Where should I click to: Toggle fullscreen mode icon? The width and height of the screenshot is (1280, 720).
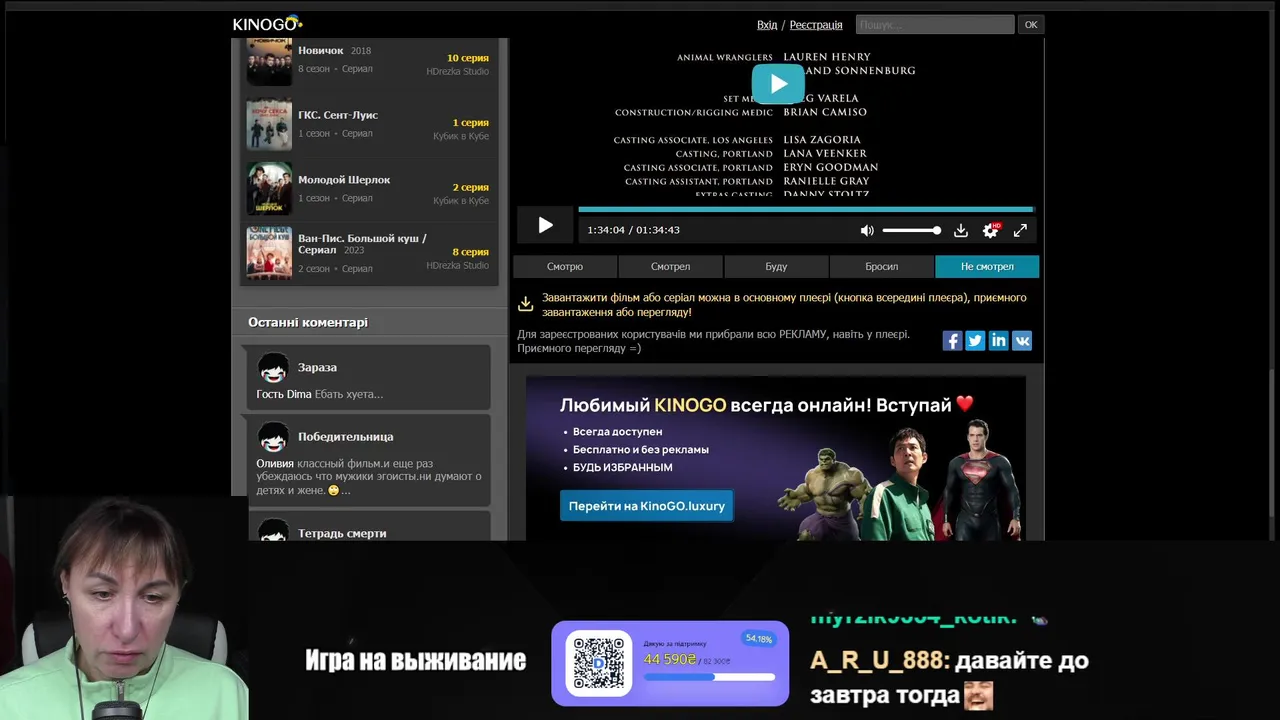click(x=1020, y=230)
